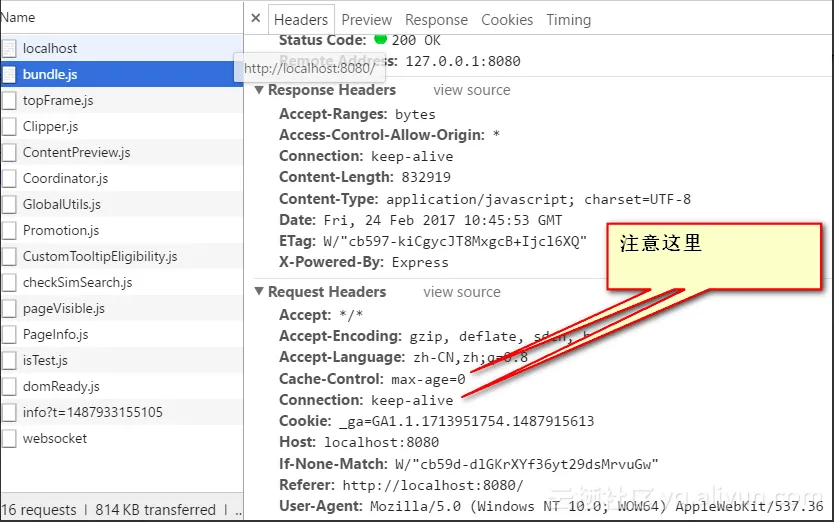The image size is (834, 522).
Task: Click the Cache-Control max-age=0 value
Action: click(x=428, y=379)
